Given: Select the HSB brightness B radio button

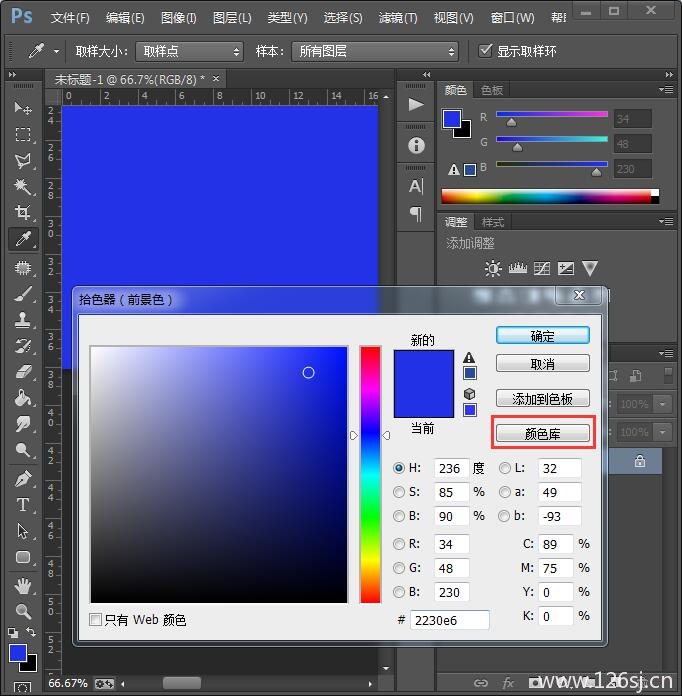Looking at the screenshot, I should coord(399,516).
